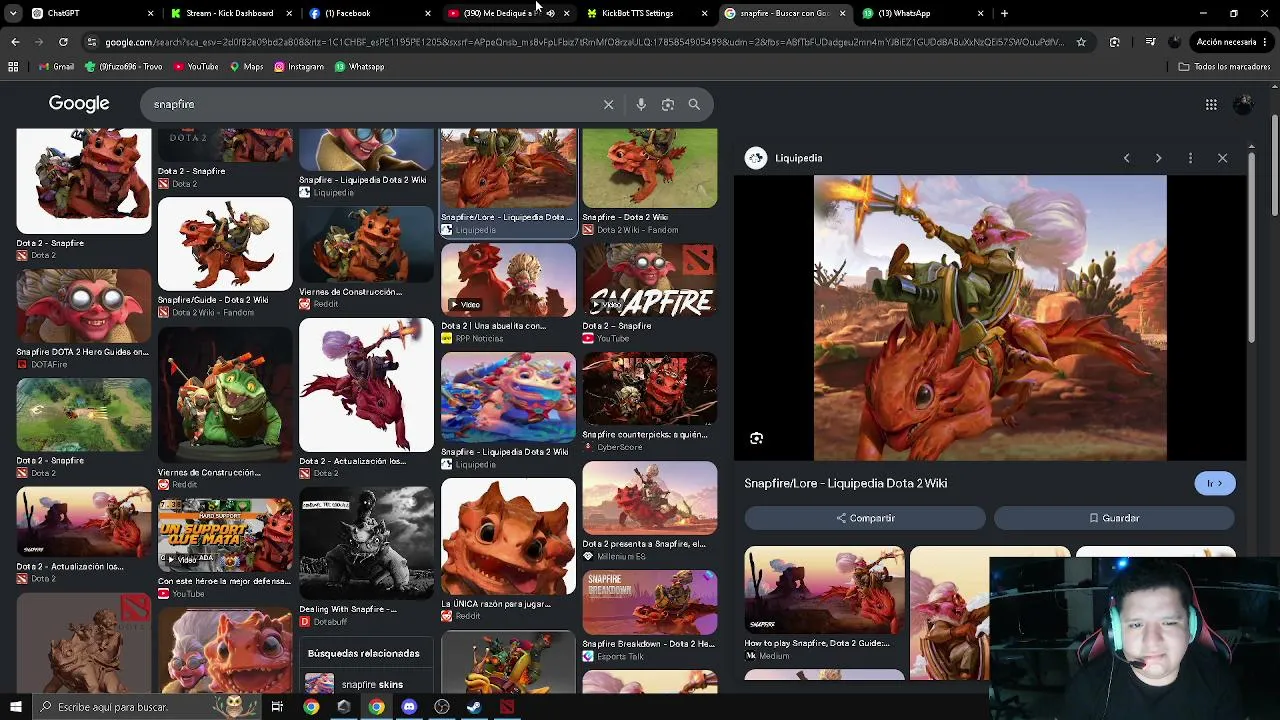Click related search 'snapfire skins'
1280x720 pixels.
[366, 684]
